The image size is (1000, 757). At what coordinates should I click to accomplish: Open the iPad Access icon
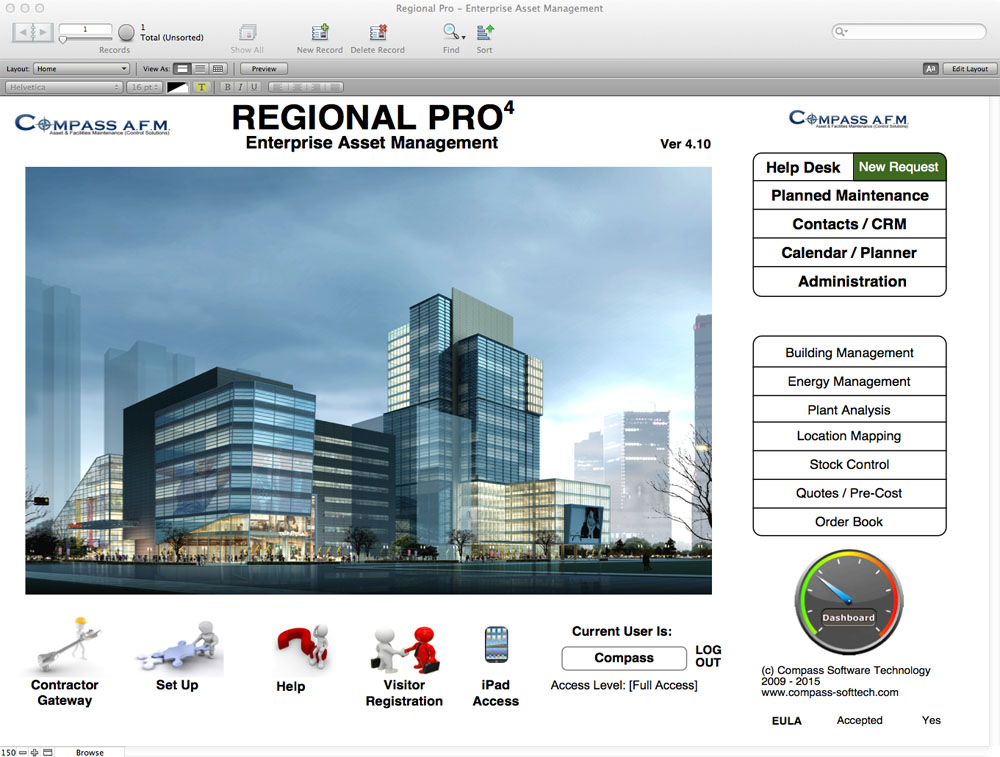coord(496,645)
